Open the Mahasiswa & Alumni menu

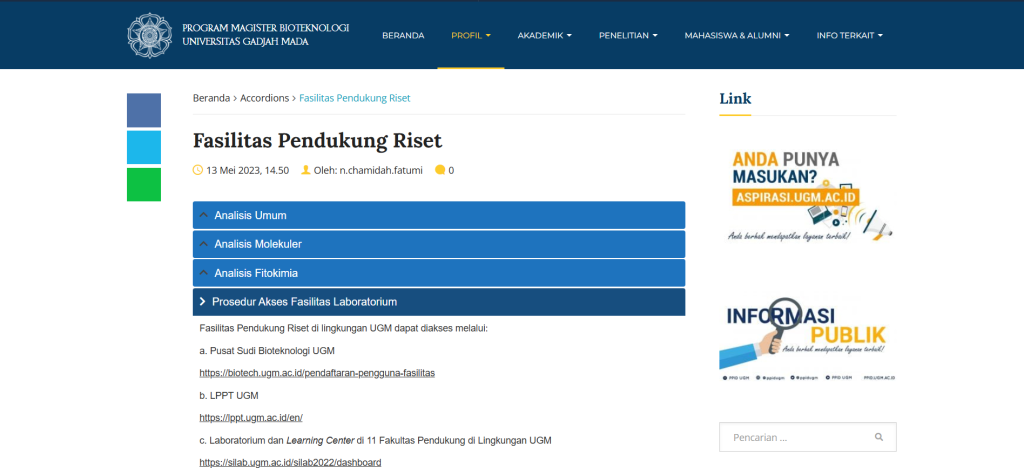[x=736, y=35]
